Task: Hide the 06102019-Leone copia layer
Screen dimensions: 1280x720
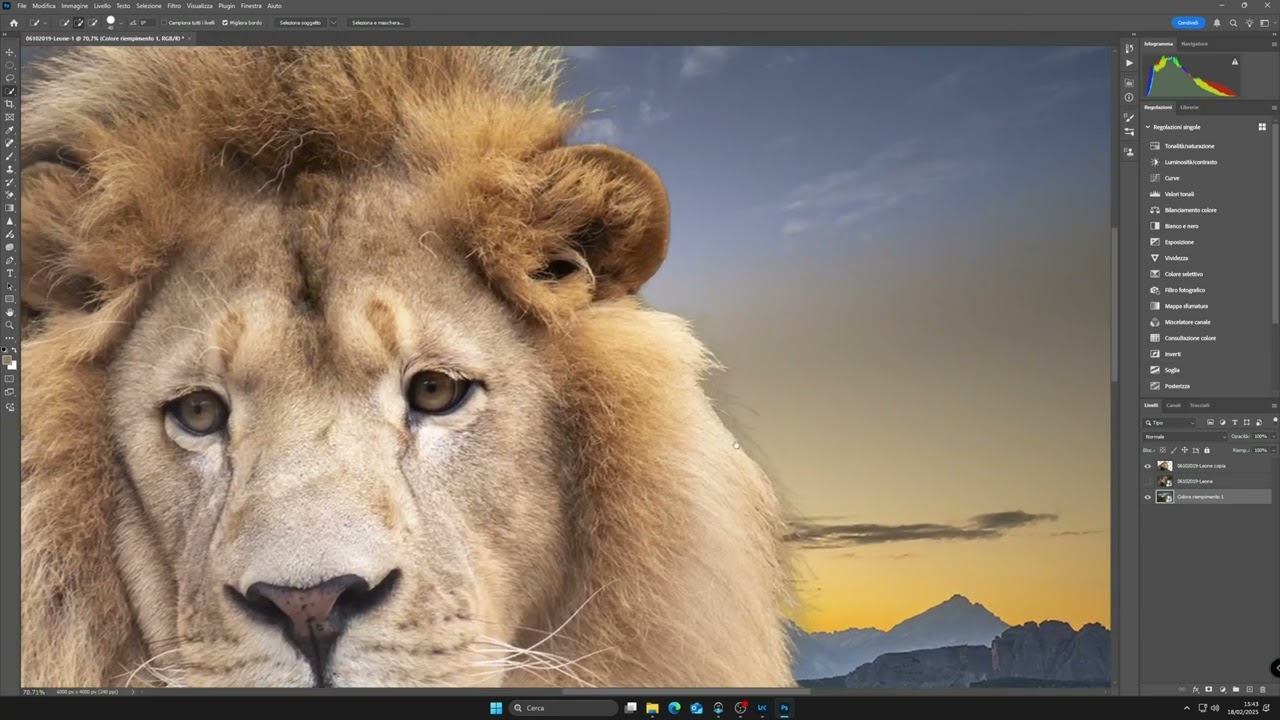Action: [1147, 465]
